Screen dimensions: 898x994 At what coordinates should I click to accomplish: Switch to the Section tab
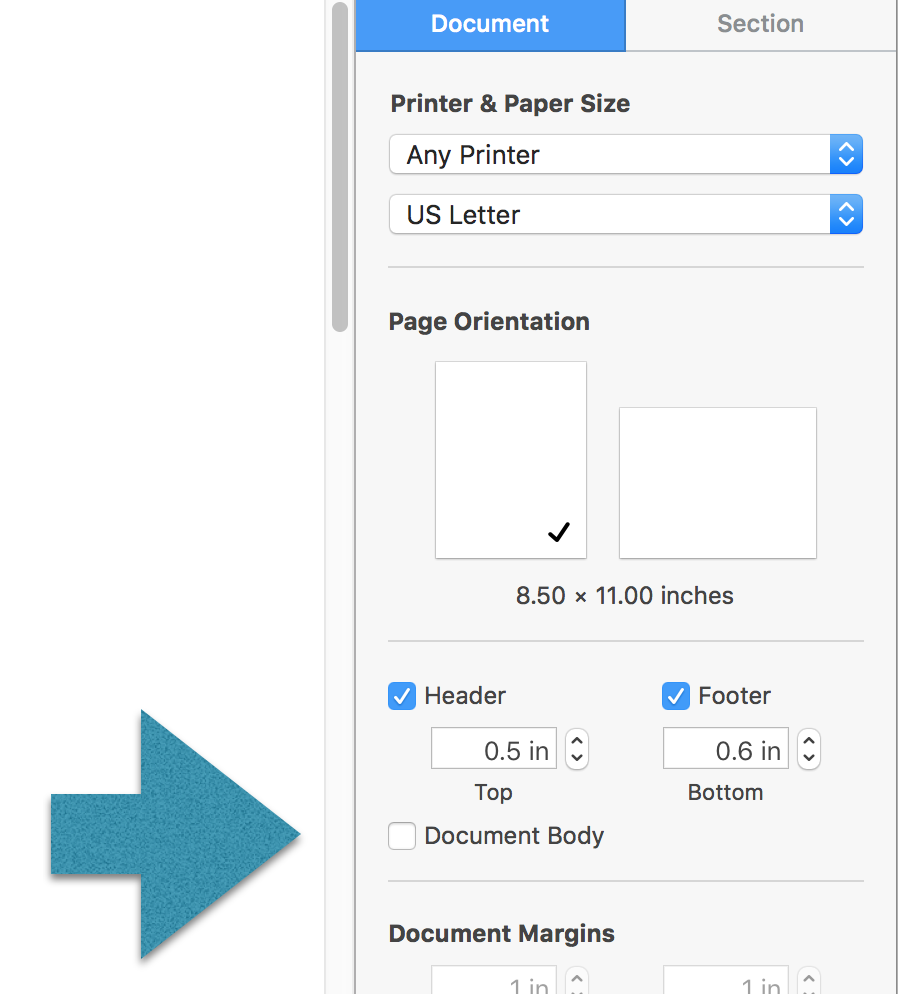(x=760, y=24)
